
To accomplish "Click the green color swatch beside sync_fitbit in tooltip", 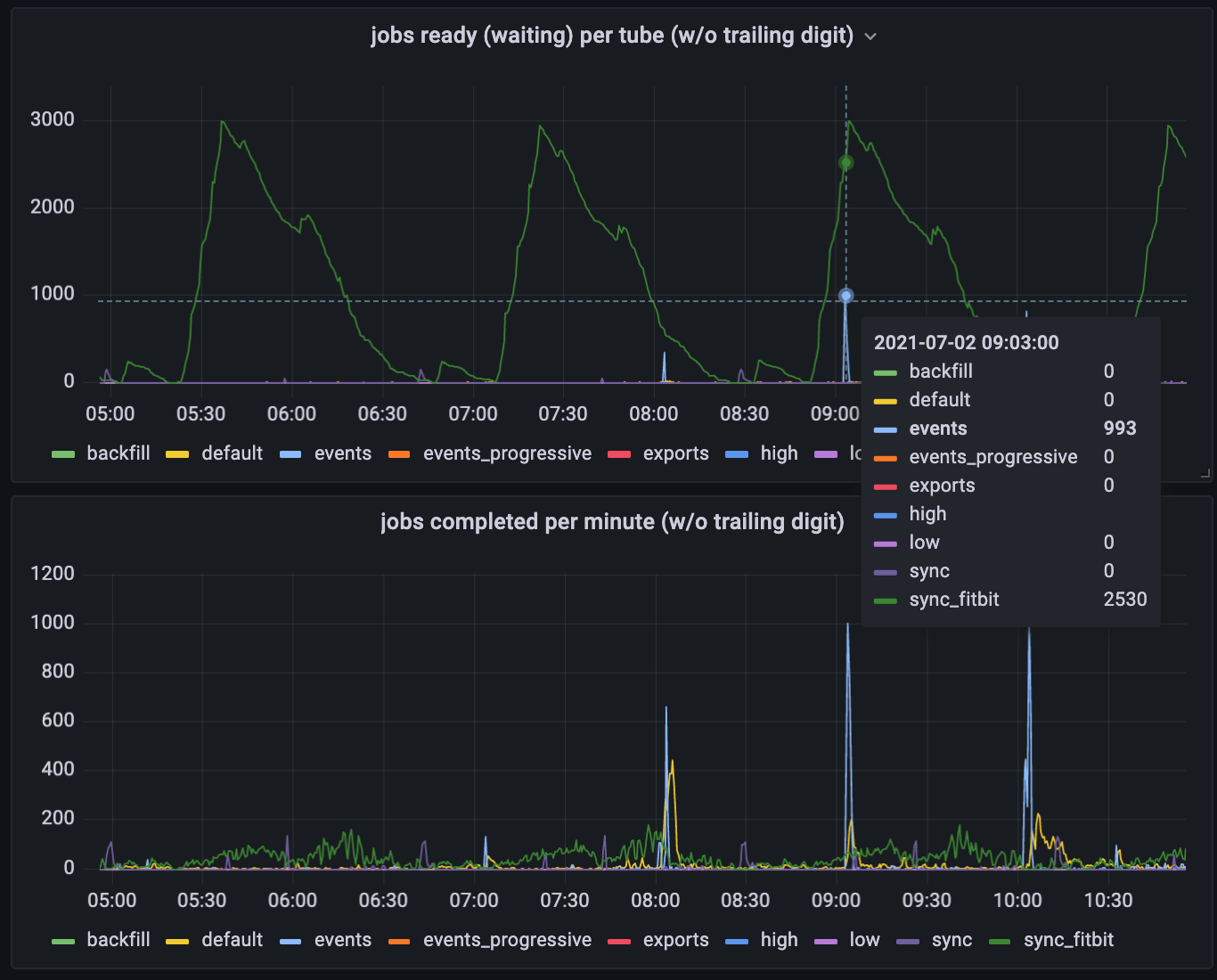I will (887, 600).
